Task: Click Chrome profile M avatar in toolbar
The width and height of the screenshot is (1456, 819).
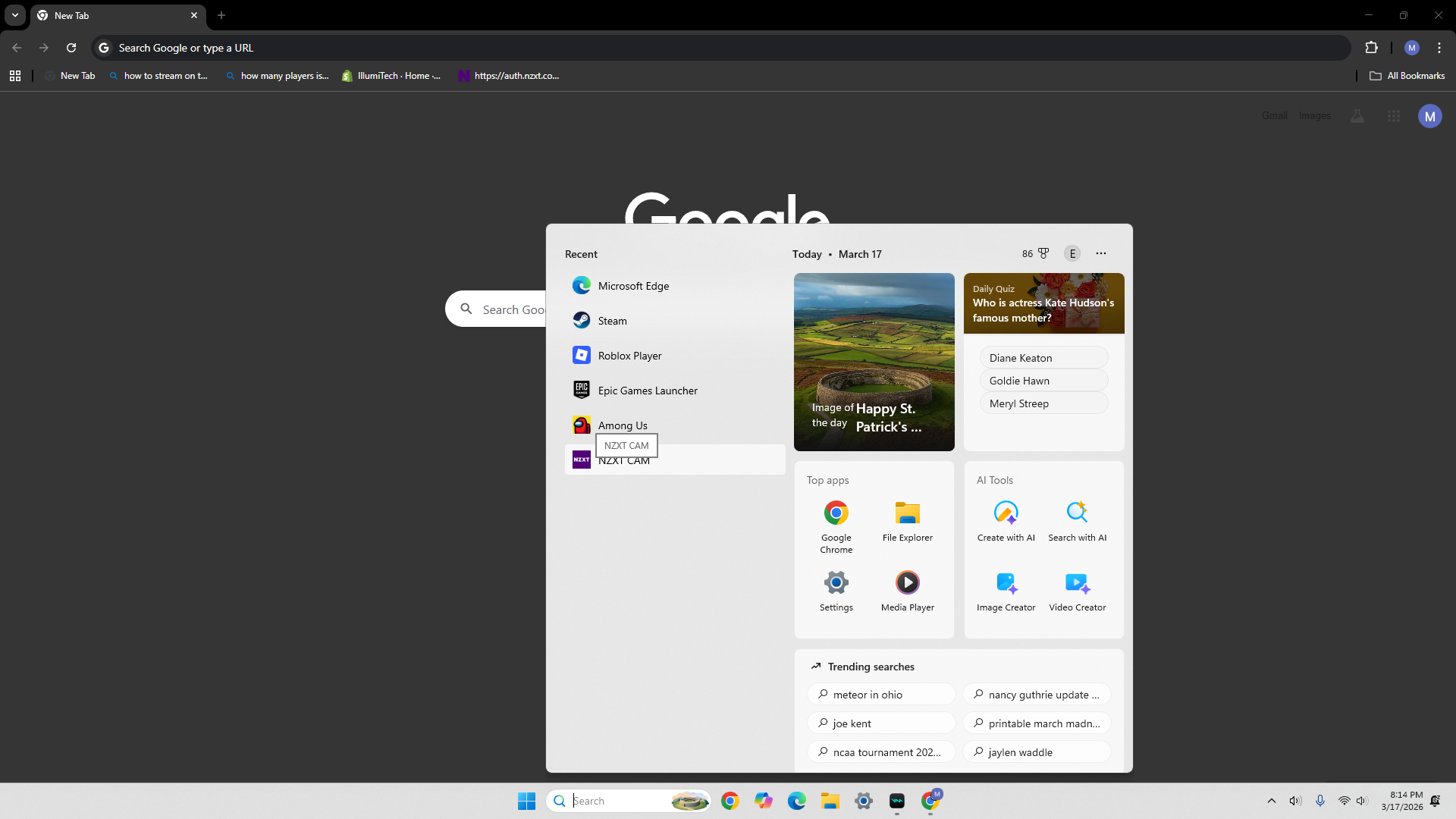Action: click(x=1412, y=48)
